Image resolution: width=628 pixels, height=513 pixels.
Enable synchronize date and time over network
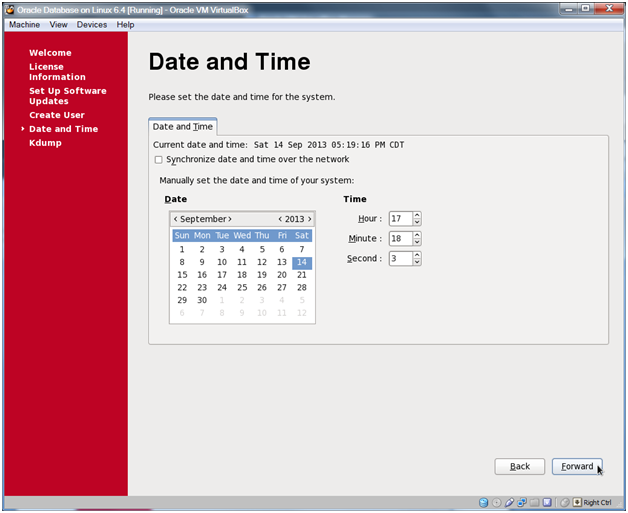[x=158, y=160]
